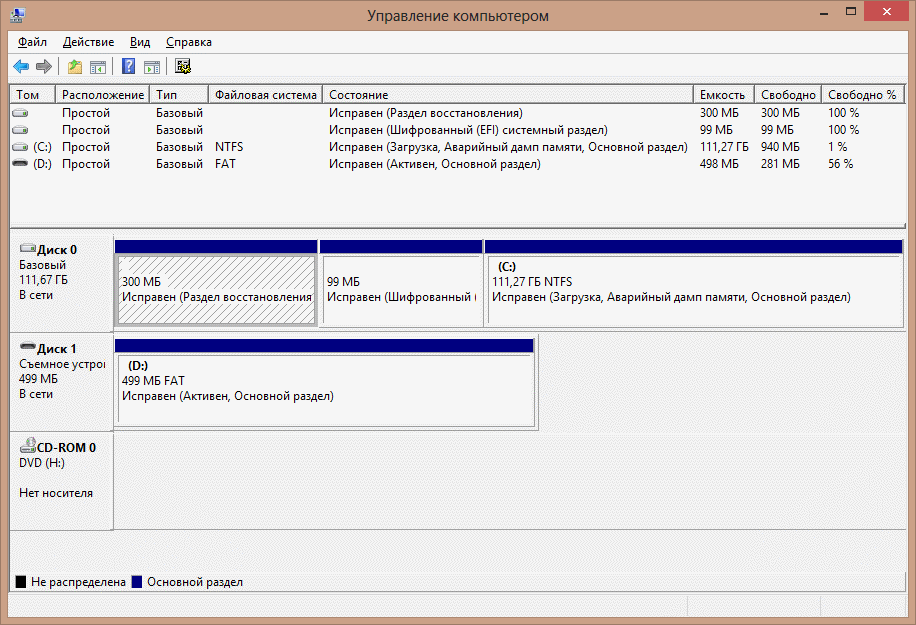Screen dimensions: 916x625
Task: Click the 1 % free percentage cell
Action: tap(837, 147)
